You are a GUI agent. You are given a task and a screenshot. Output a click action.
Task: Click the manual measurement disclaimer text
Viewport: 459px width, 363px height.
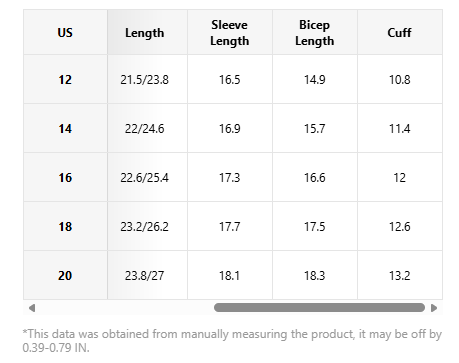tap(232, 341)
